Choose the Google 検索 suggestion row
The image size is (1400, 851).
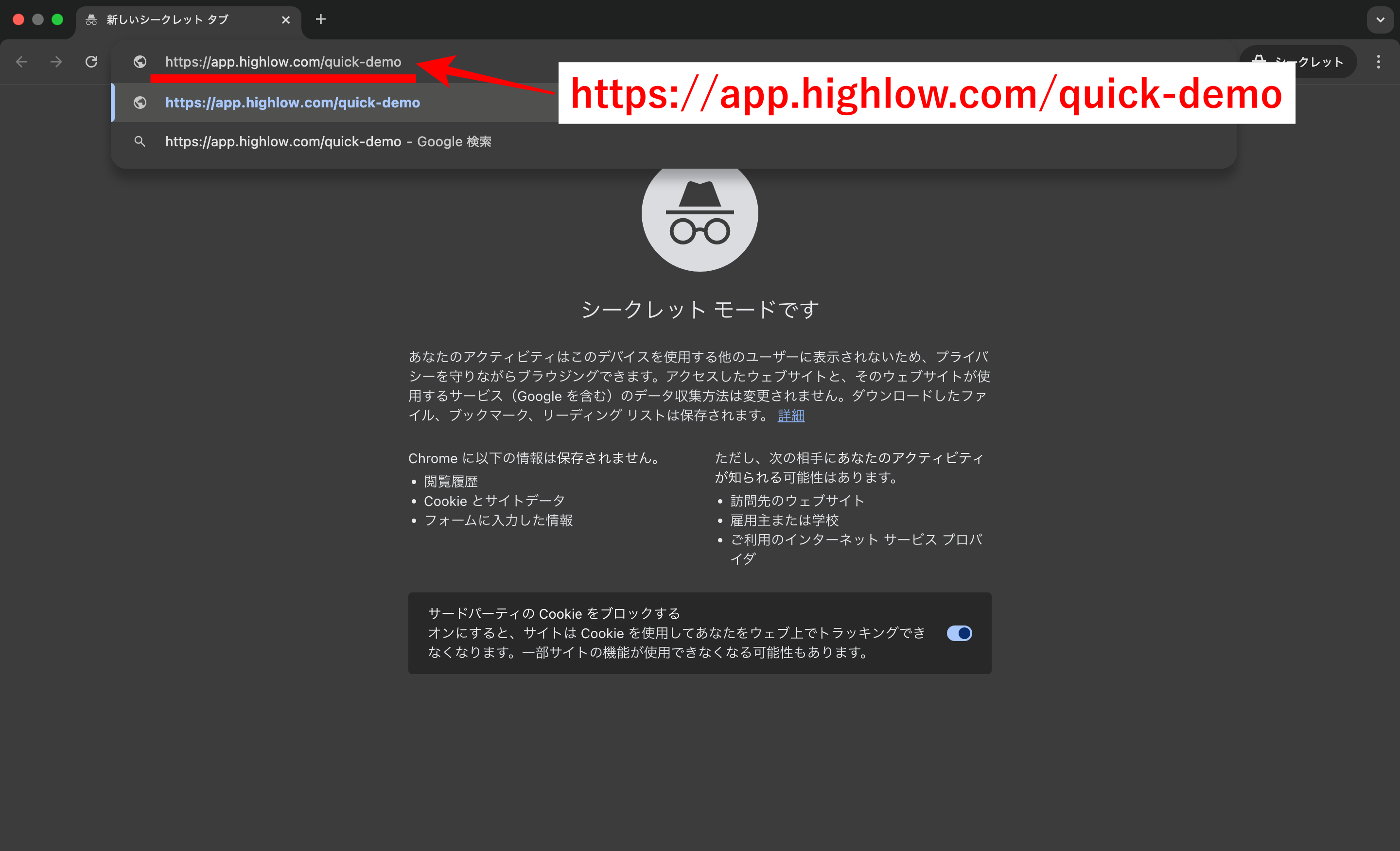(673, 141)
